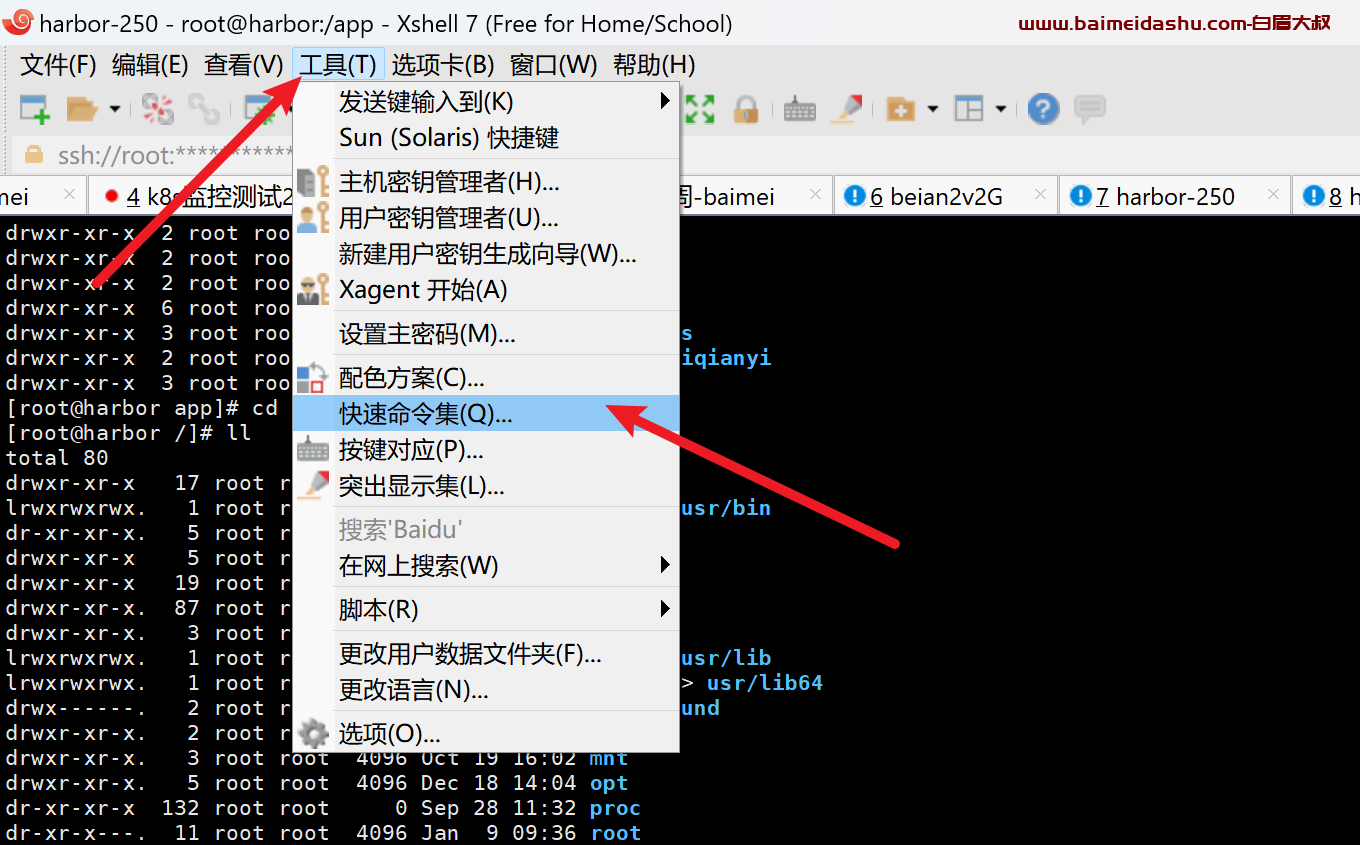Click the New Session toolbar icon
This screenshot has width=1360, height=845.
[35, 108]
